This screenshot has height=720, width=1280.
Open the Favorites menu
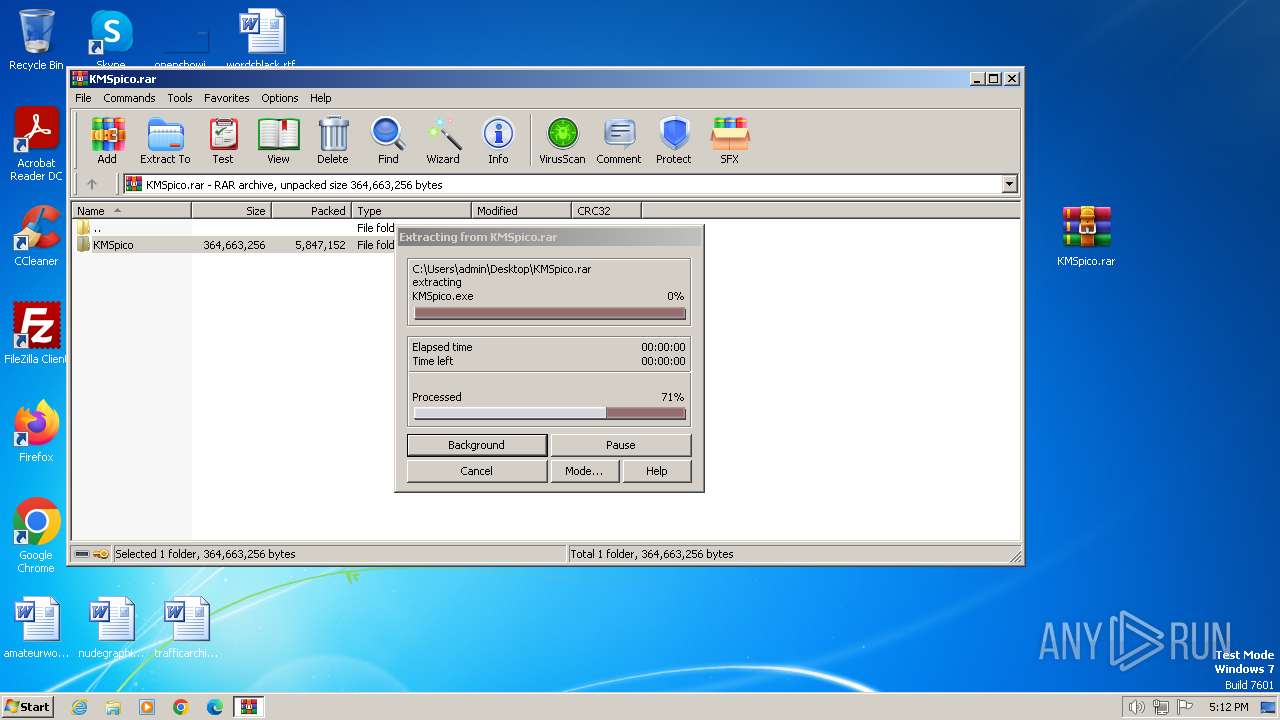[227, 98]
